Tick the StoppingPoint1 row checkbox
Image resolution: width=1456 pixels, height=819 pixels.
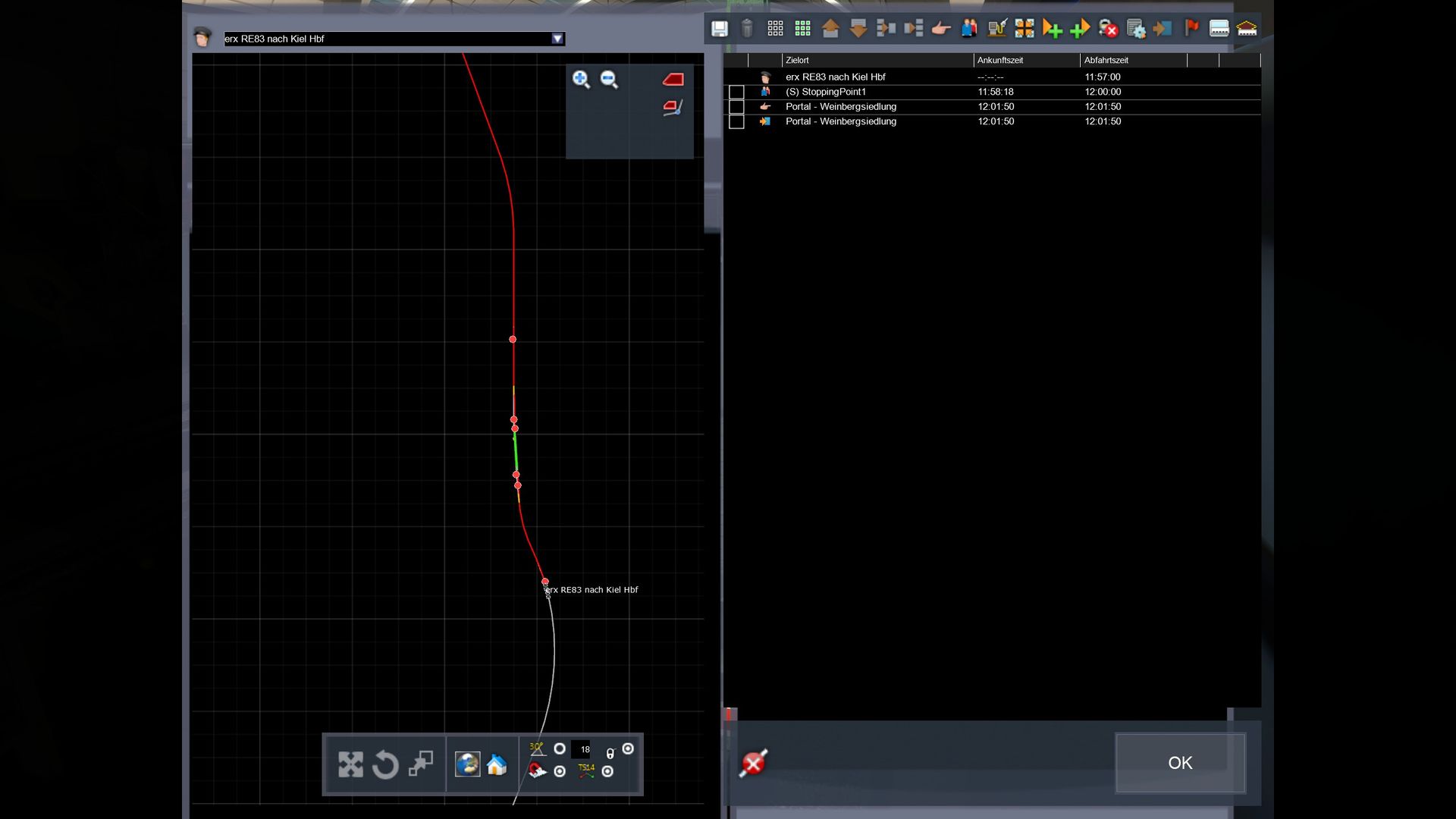point(736,92)
